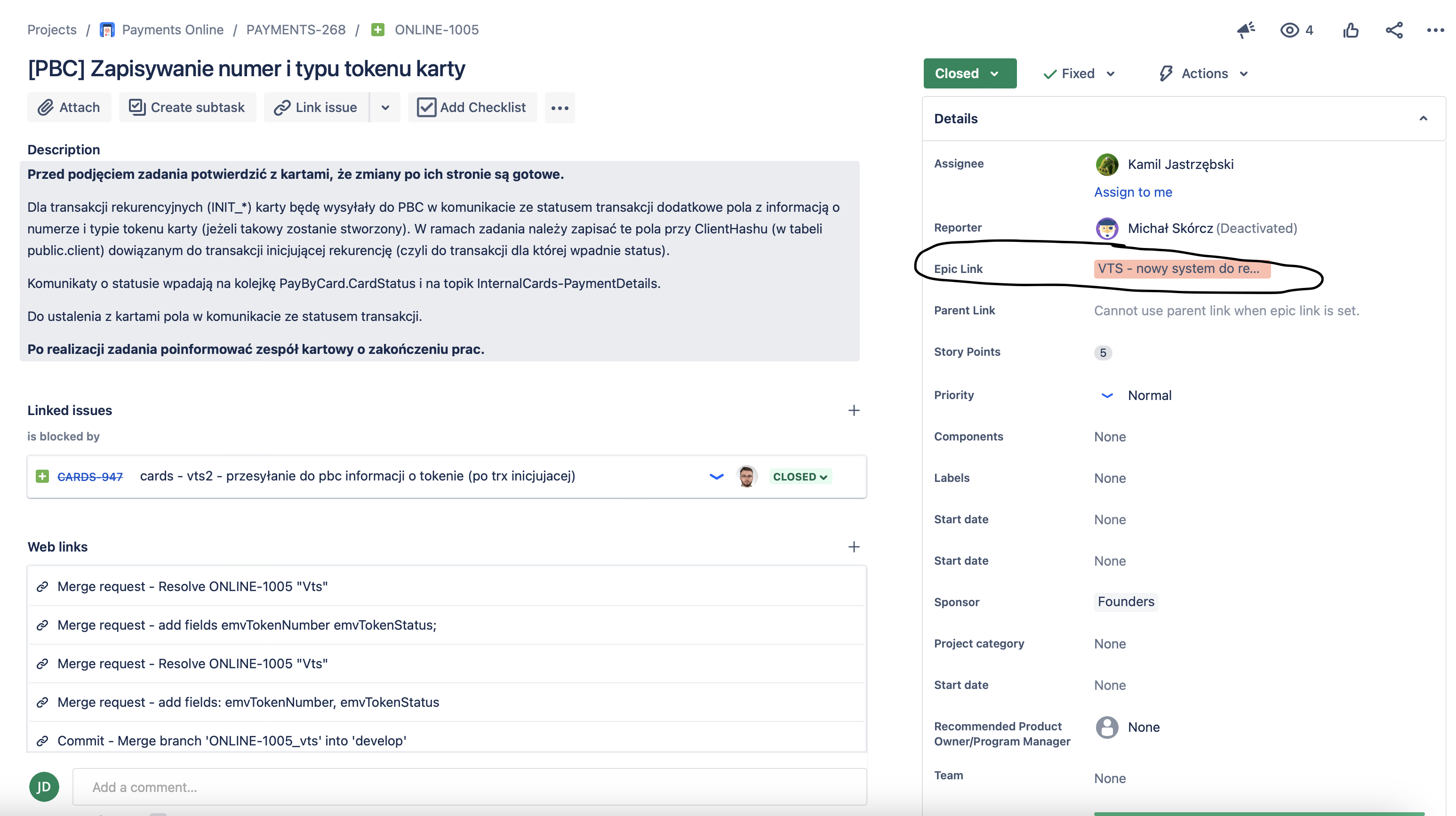Viewport: 1456px width, 816px height.
Task: Toggle watching via the eye icon
Action: point(1290,30)
